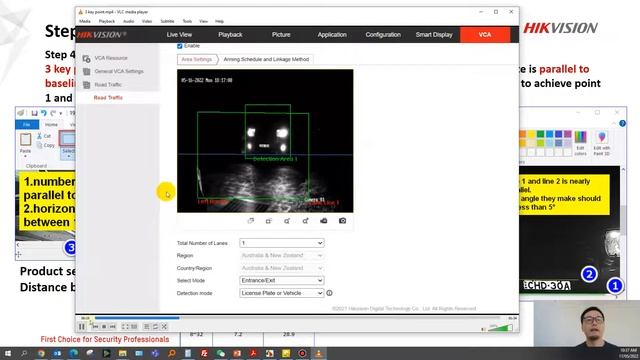
Task: Open Outlook from the taskbar
Action: coord(57,353)
